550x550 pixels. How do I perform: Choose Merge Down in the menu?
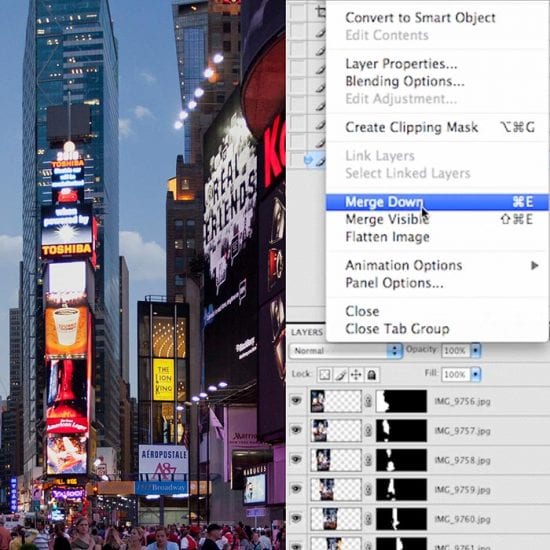(437, 202)
